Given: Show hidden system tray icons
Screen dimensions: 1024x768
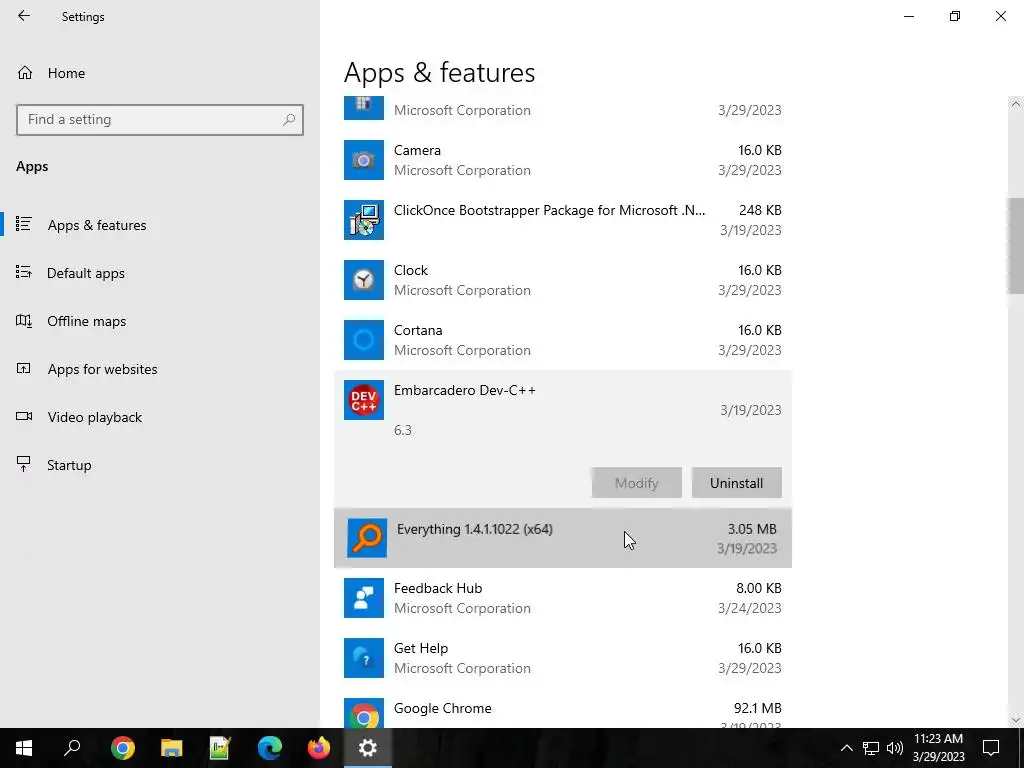Looking at the screenshot, I should pyautogui.click(x=846, y=748).
